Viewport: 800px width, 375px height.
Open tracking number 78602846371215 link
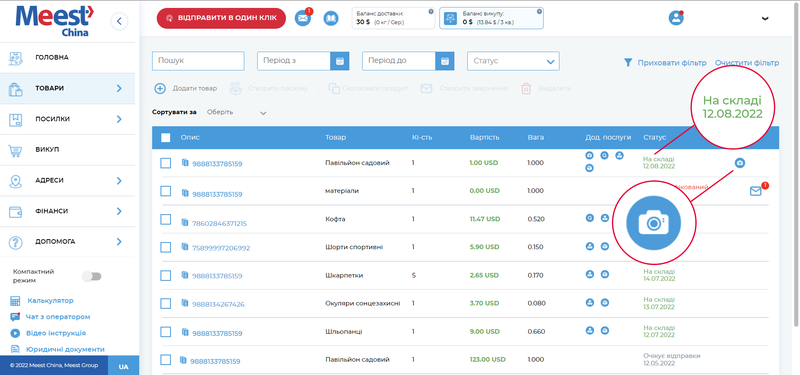pyautogui.click(x=219, y=223)
